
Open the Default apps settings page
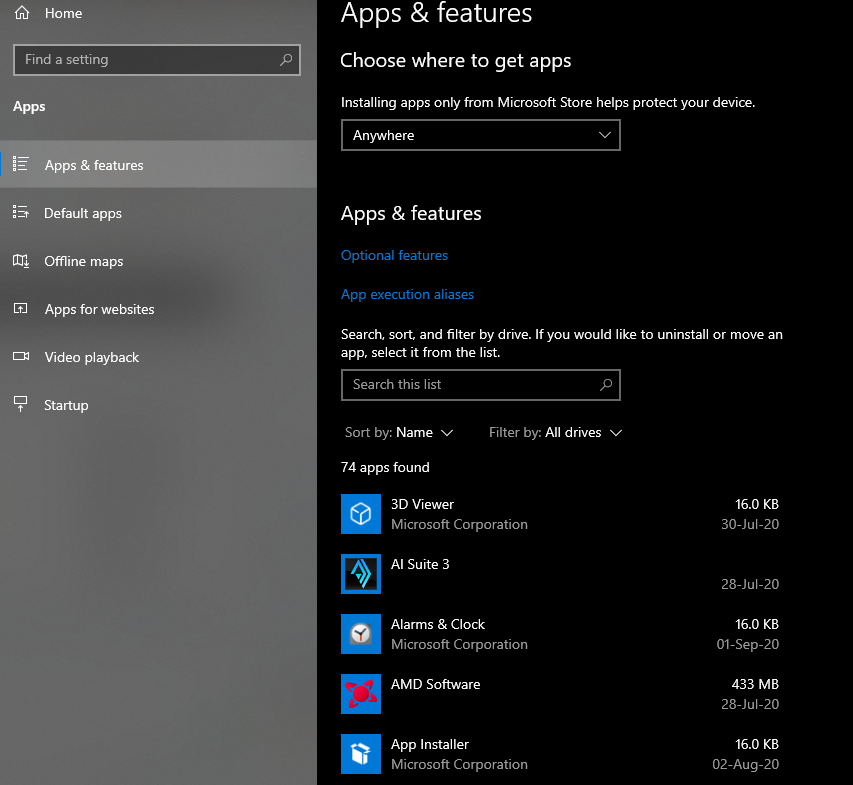83,213
